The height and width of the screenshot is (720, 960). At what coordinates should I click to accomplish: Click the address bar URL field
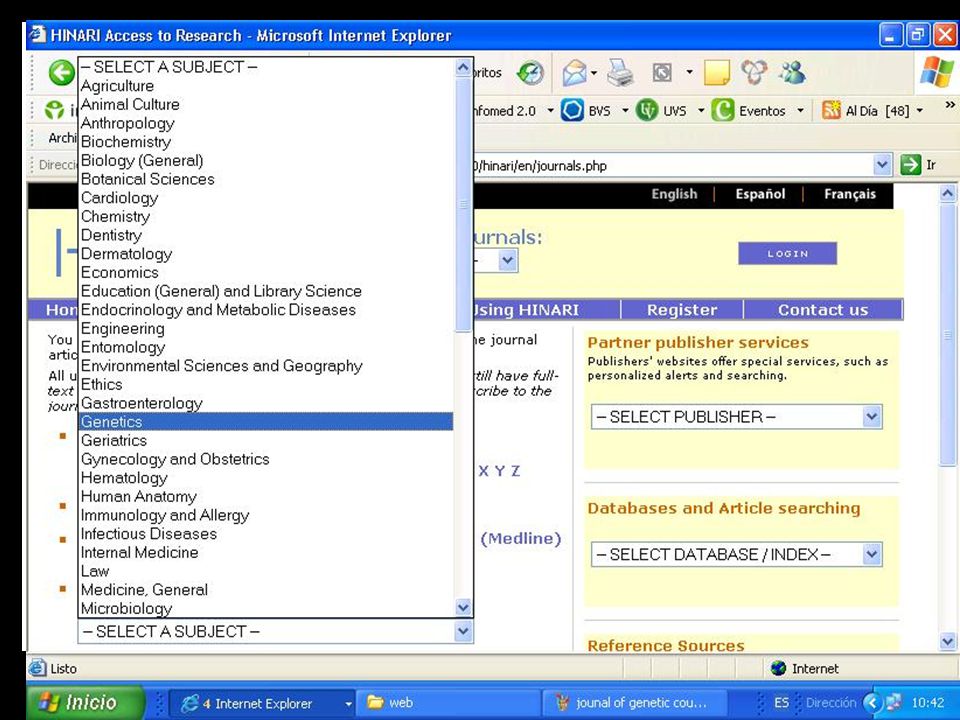point(672,165)
